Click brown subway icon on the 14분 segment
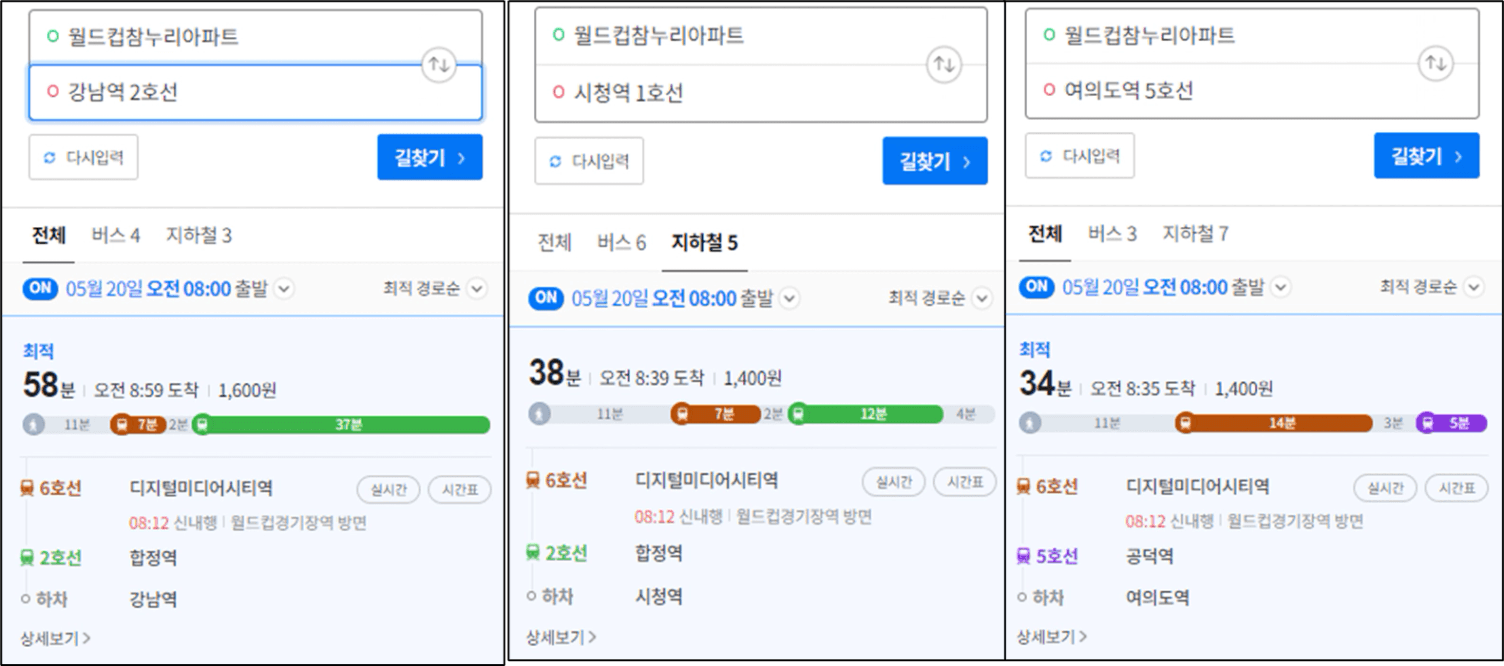Screen dimensions: 1504x666 [x=1184, y=423]
